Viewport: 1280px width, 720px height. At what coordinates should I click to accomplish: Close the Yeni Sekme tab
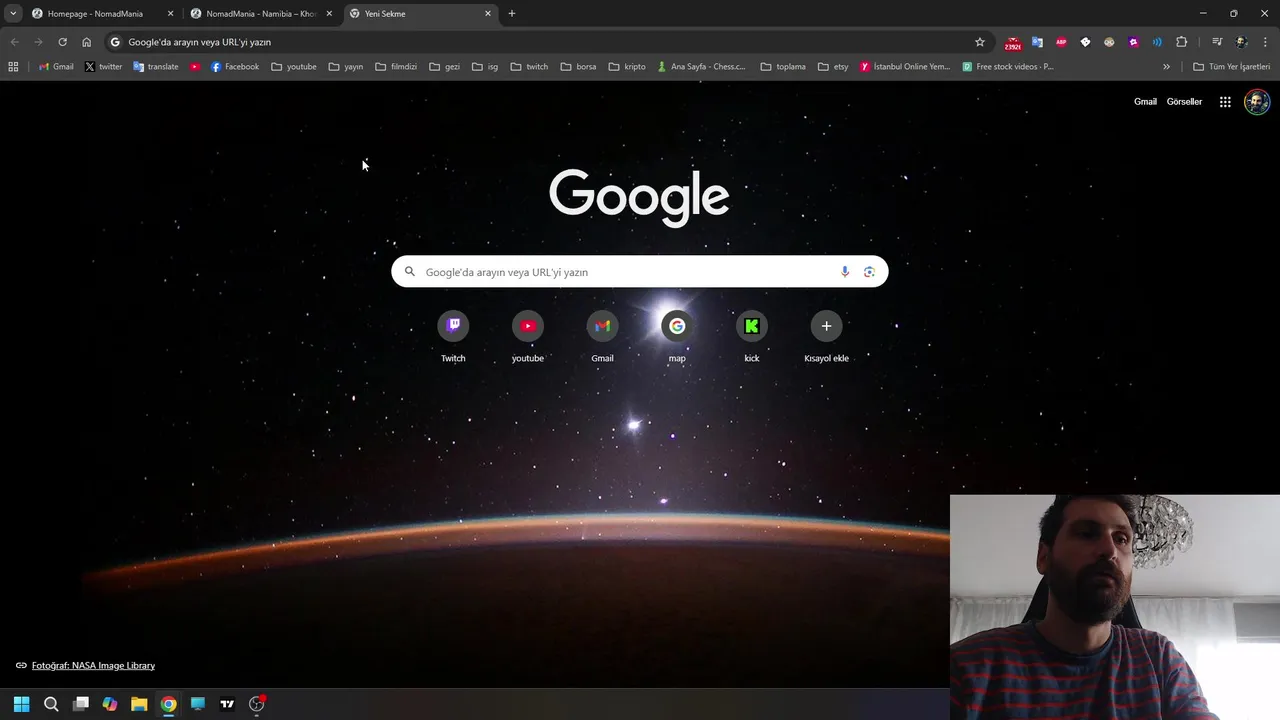tap(488, 14)
